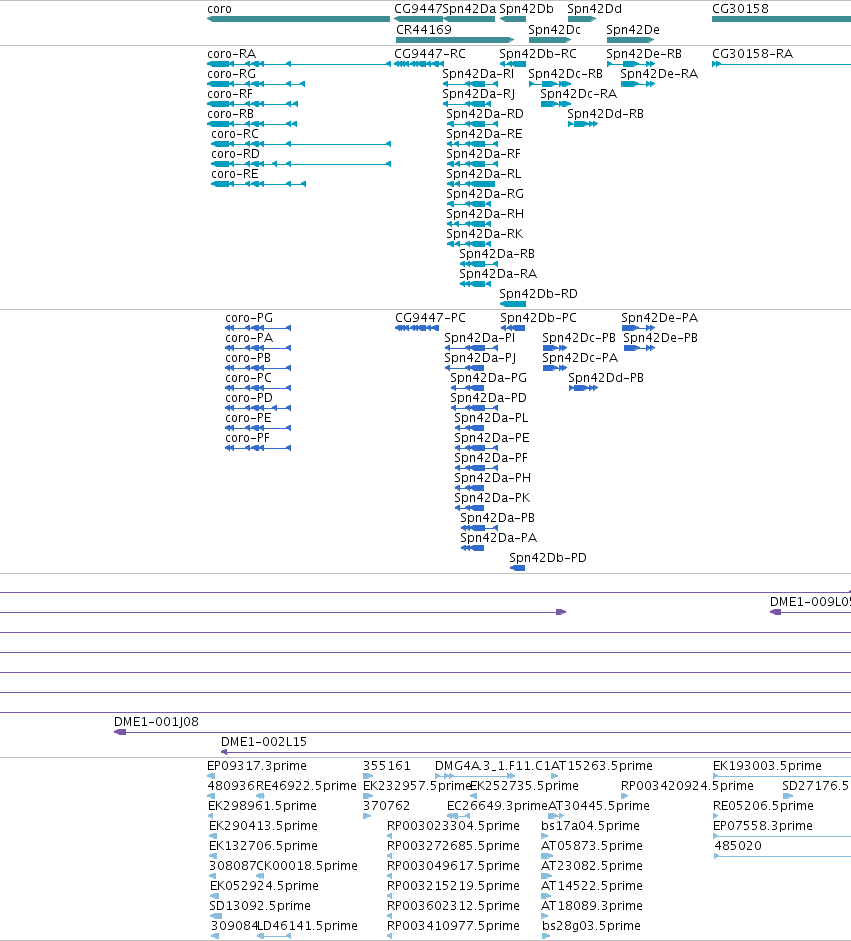The image size is (851, 941).
Task: Click EST RP003023304.5prime
Action: click(x=453, y=826)
